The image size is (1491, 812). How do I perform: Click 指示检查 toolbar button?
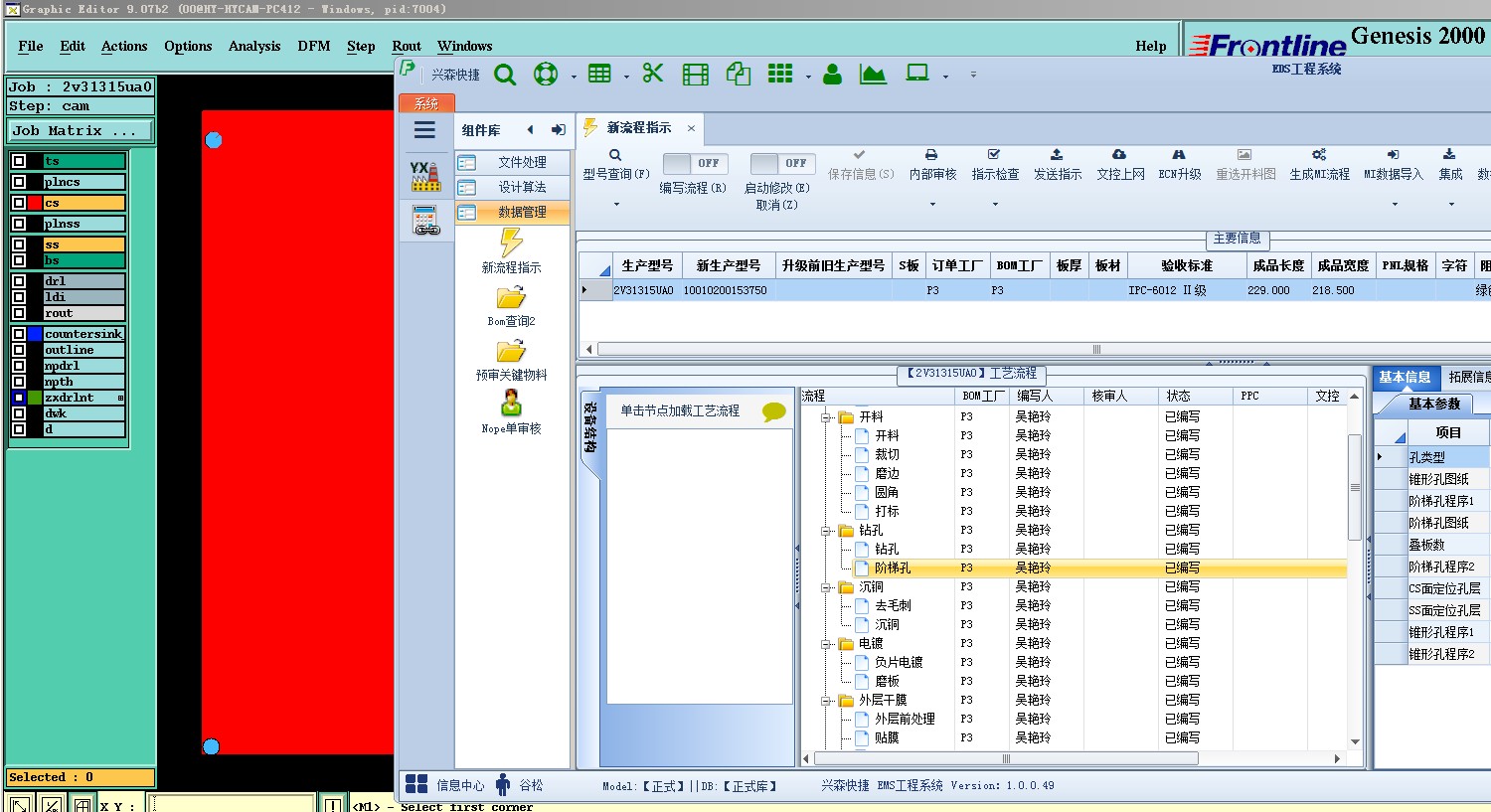(994, 164)
